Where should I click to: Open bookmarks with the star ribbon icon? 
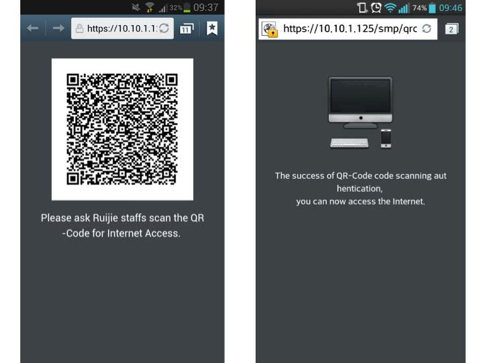click(x=212, y=28)
